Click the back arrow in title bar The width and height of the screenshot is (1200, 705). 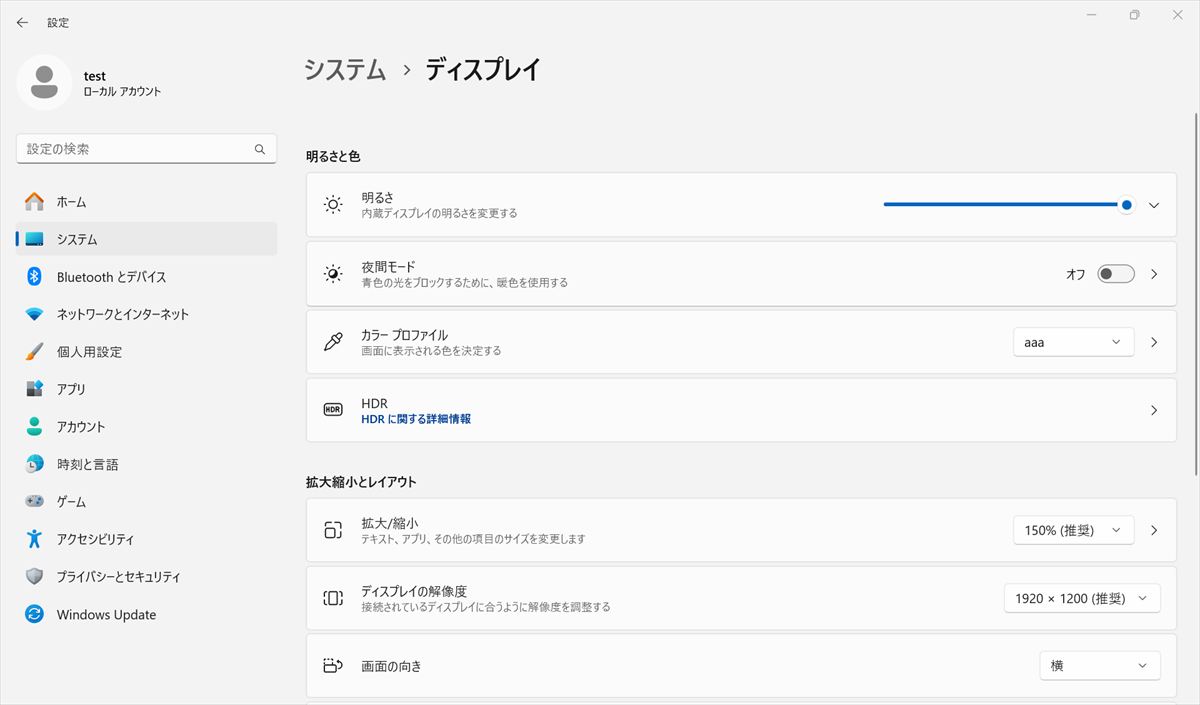pos(22,22)
